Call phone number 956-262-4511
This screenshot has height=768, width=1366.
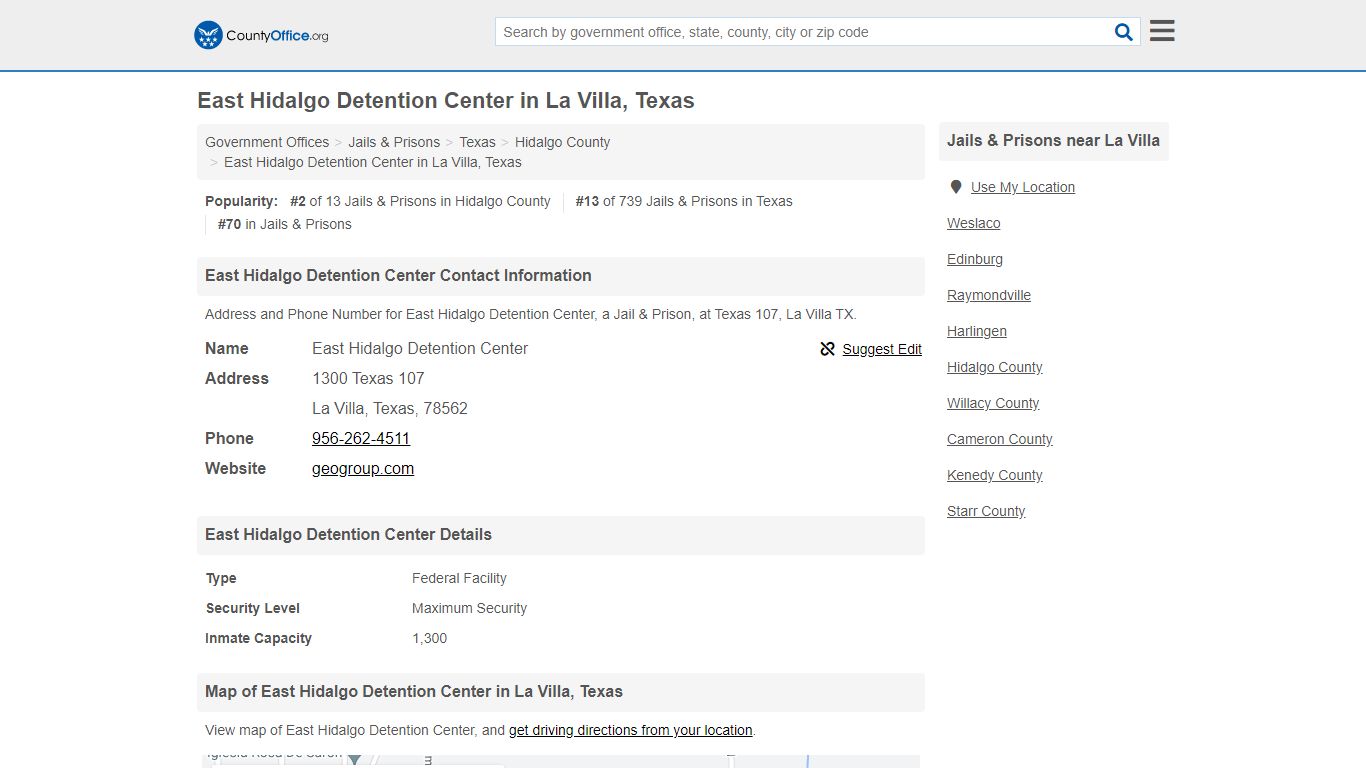click(361, 438)
